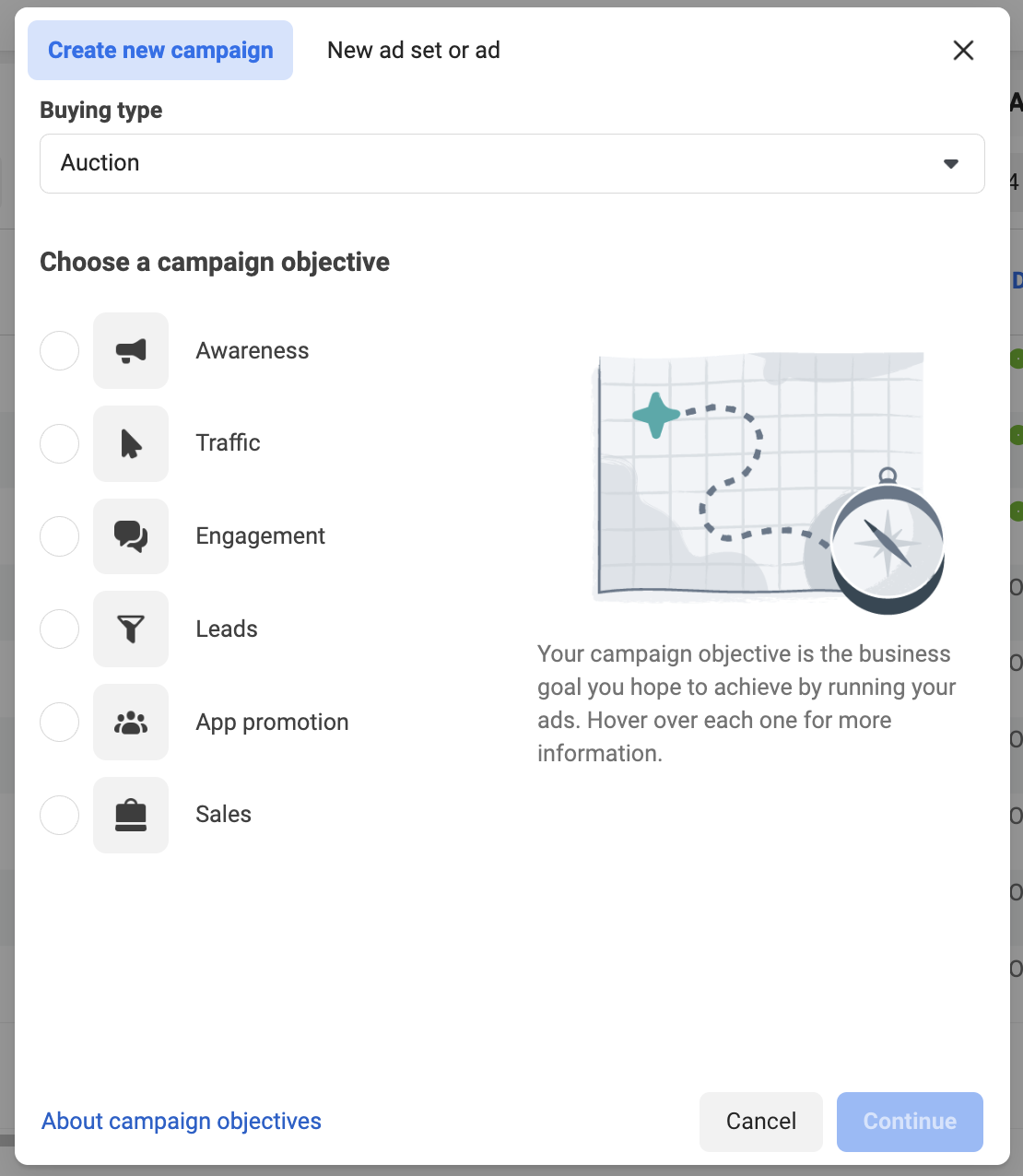The width and height of the screenshot is (1023, 1176).
Task: Click the Engagement chat bubbles icon
Action: (131, 536)
